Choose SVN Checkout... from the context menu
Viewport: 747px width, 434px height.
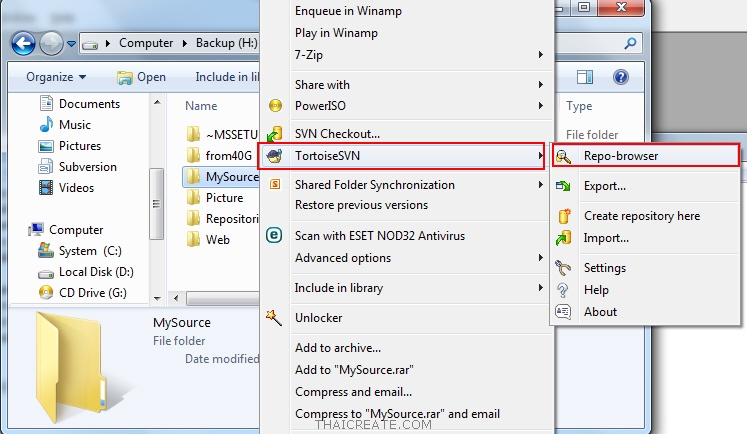337,134
